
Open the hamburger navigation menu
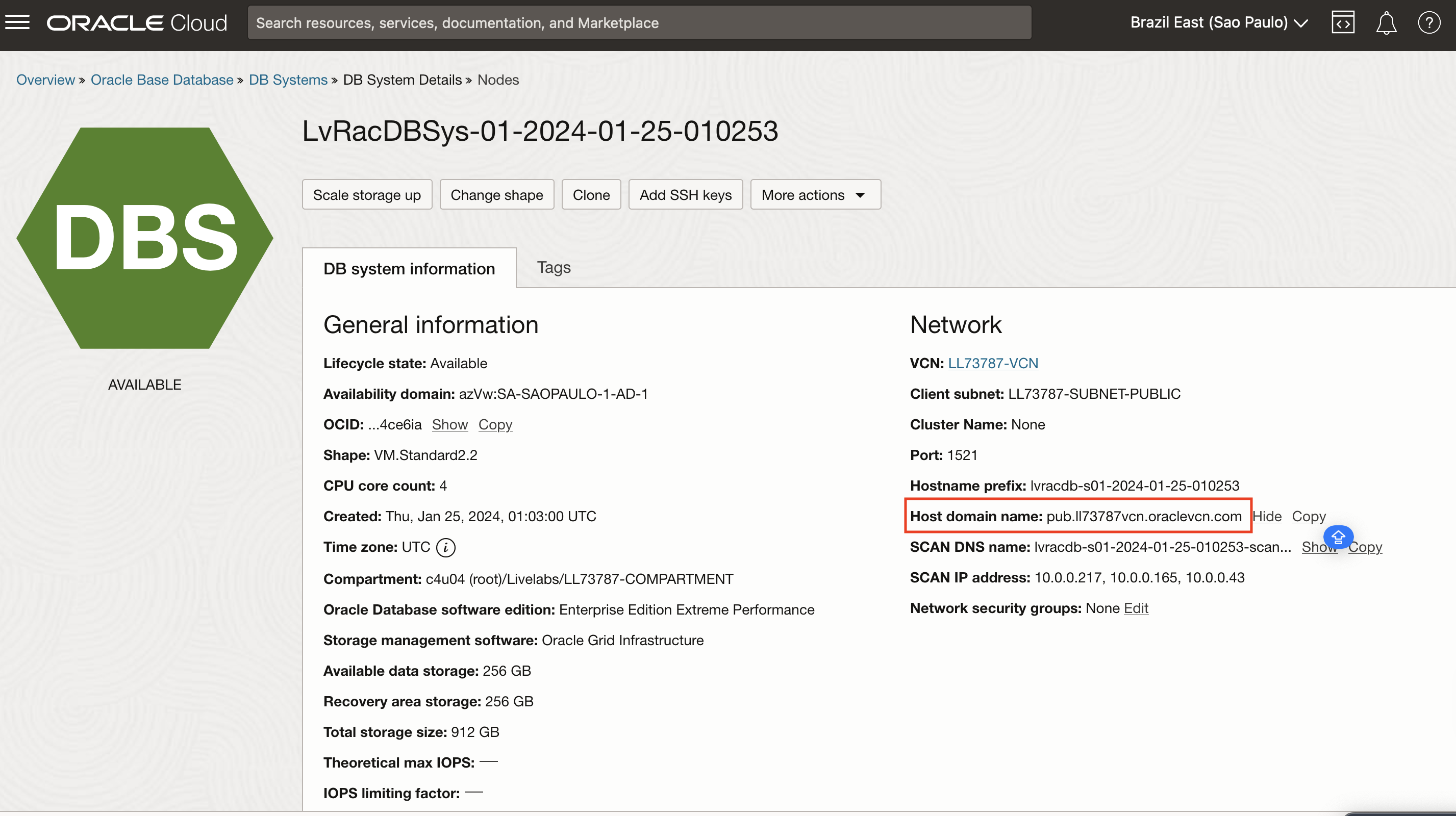[17, 22]
